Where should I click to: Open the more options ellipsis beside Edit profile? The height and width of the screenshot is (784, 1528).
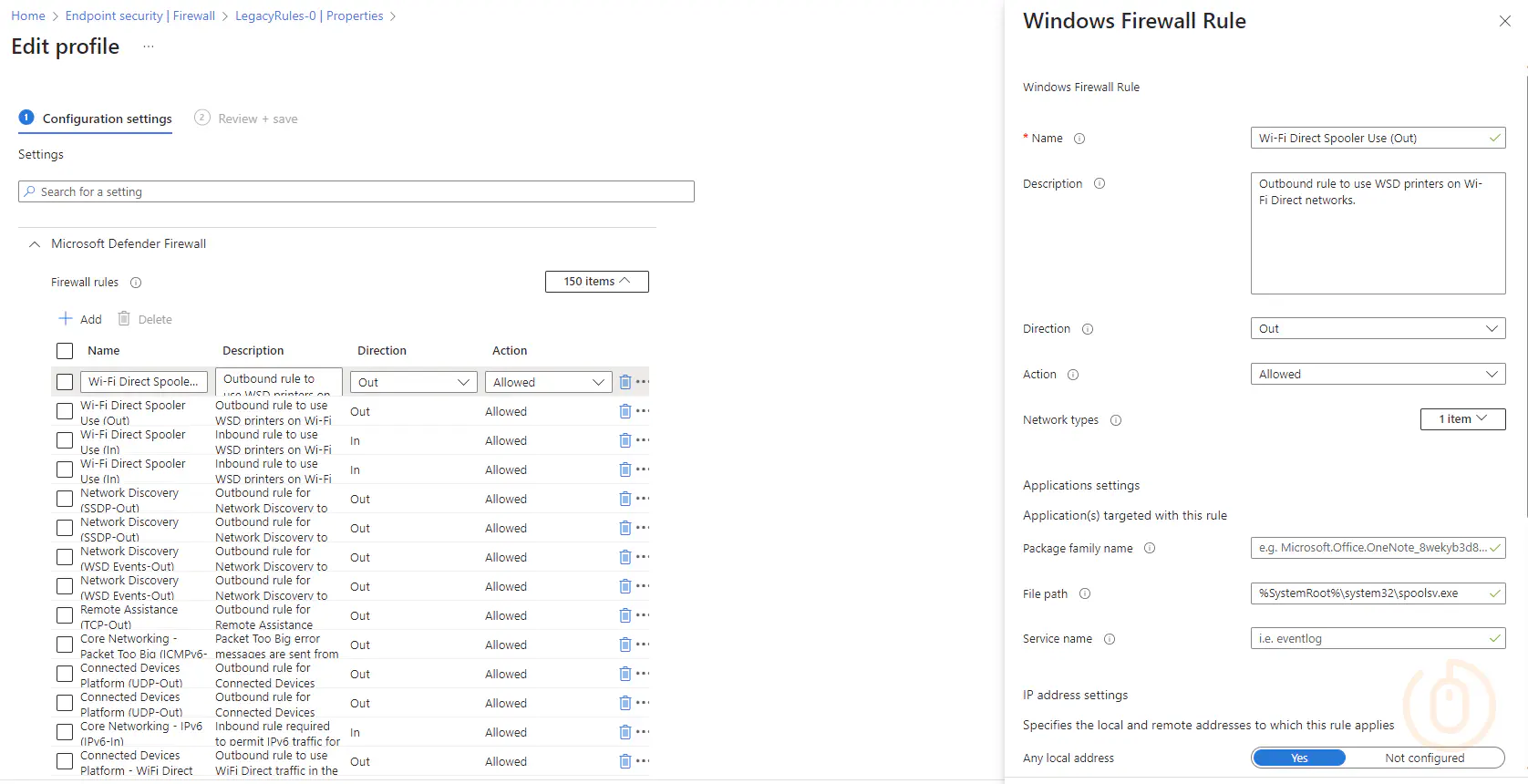[x=149, y=46]
